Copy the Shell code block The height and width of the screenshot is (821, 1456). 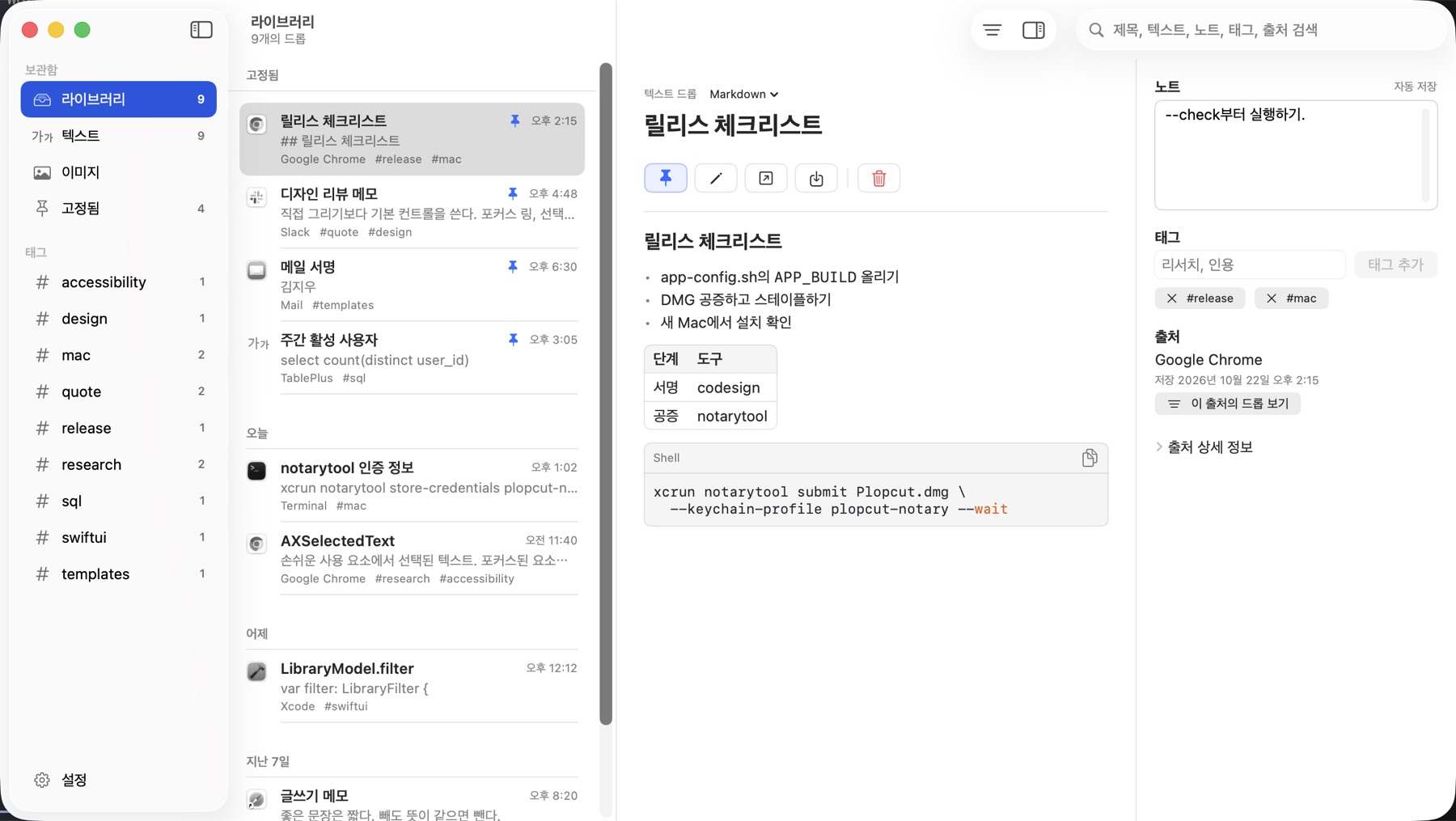1090,458
